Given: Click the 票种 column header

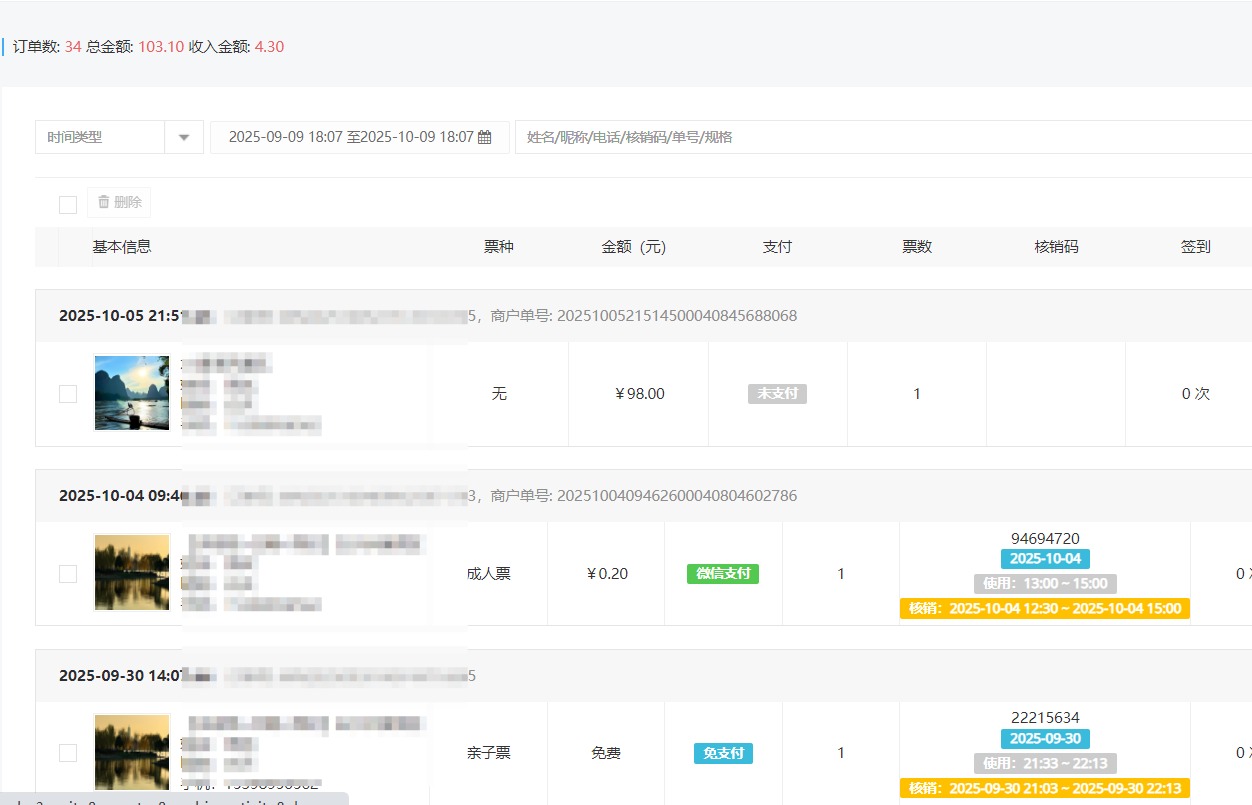Looking at the screenshot, I should point(499,247).
